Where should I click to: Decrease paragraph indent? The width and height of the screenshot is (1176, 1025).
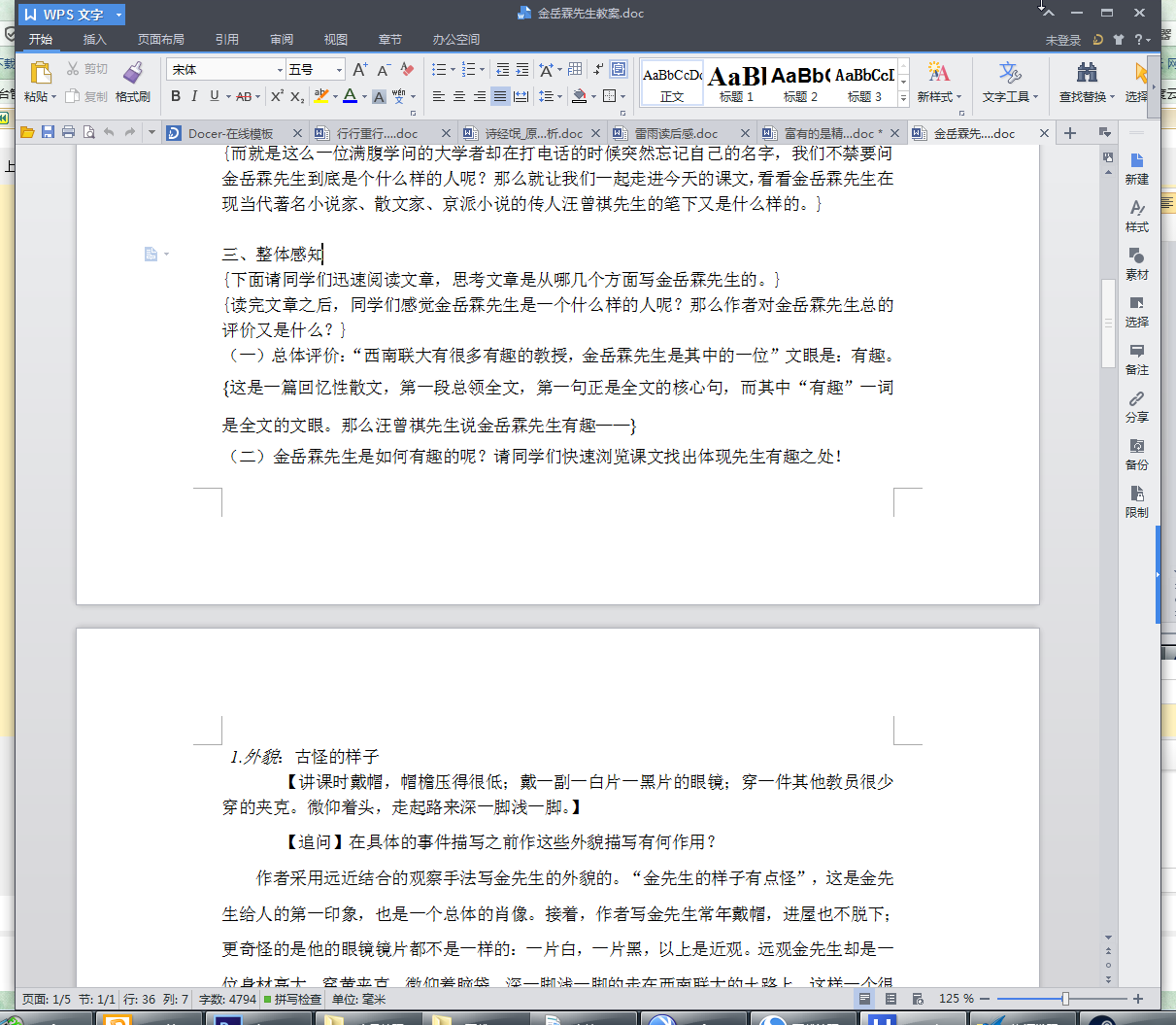tap(502, 70)
